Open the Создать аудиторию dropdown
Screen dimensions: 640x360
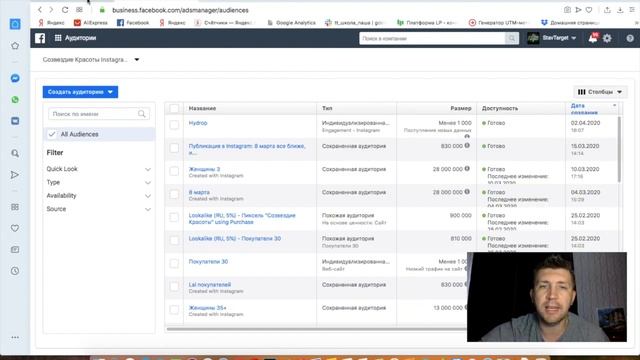(80, 92)
